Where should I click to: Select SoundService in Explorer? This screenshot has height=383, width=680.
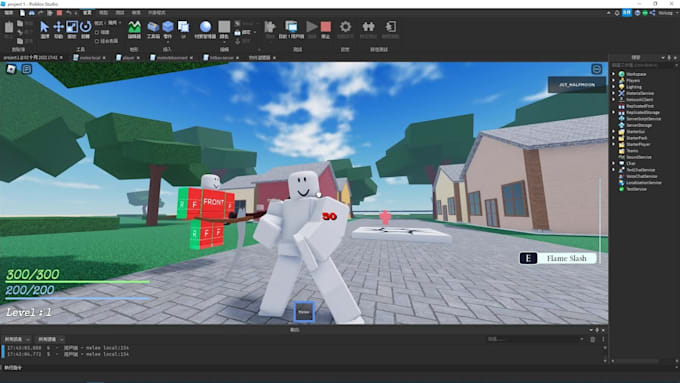click(x=638, y=157)
